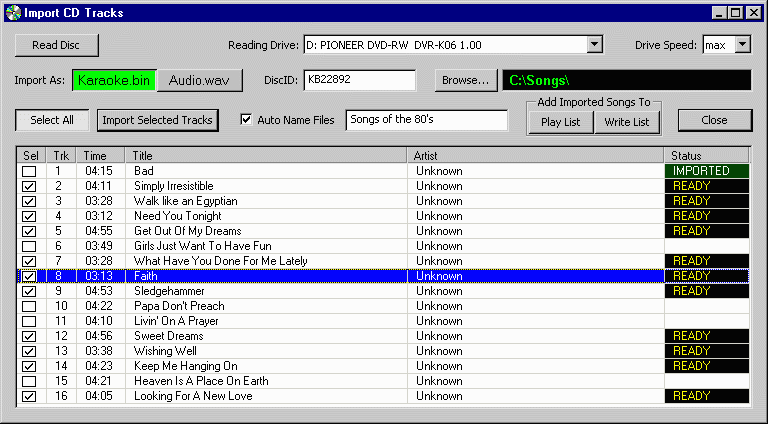Image resolution: width=768 pixels, height=424 pixels.
Task: Expand the Drive Speed dropdown
Action: click(x=742, y=45)
